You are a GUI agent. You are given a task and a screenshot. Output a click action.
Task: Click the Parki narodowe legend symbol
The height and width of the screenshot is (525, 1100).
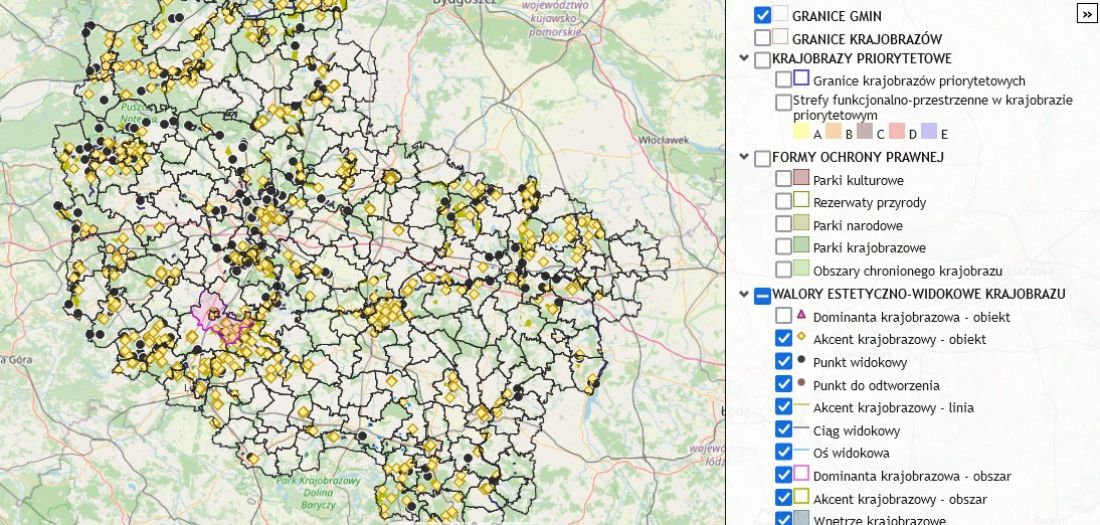point(802,223)
